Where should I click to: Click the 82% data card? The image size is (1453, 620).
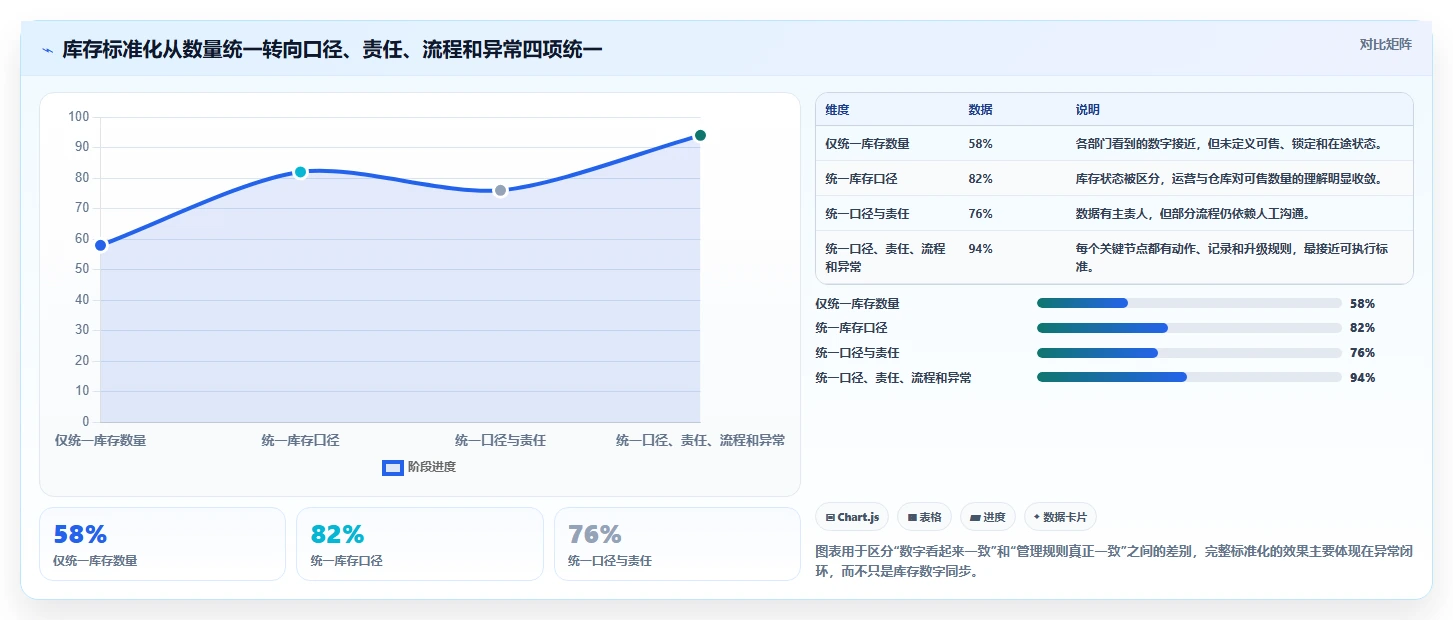click(x=420, y=544)
